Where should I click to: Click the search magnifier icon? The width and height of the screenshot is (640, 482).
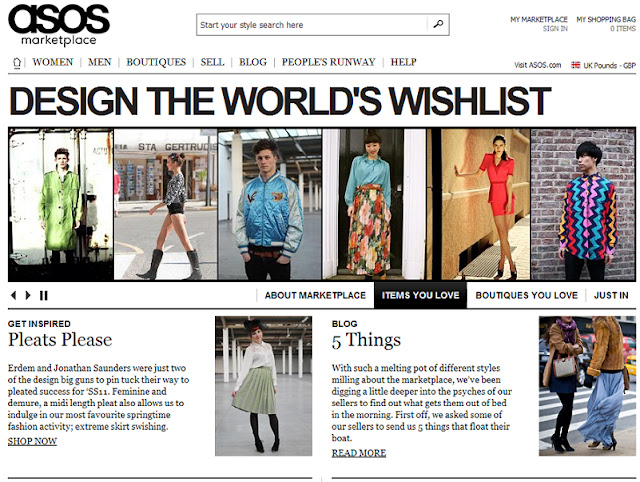(438, 24)
